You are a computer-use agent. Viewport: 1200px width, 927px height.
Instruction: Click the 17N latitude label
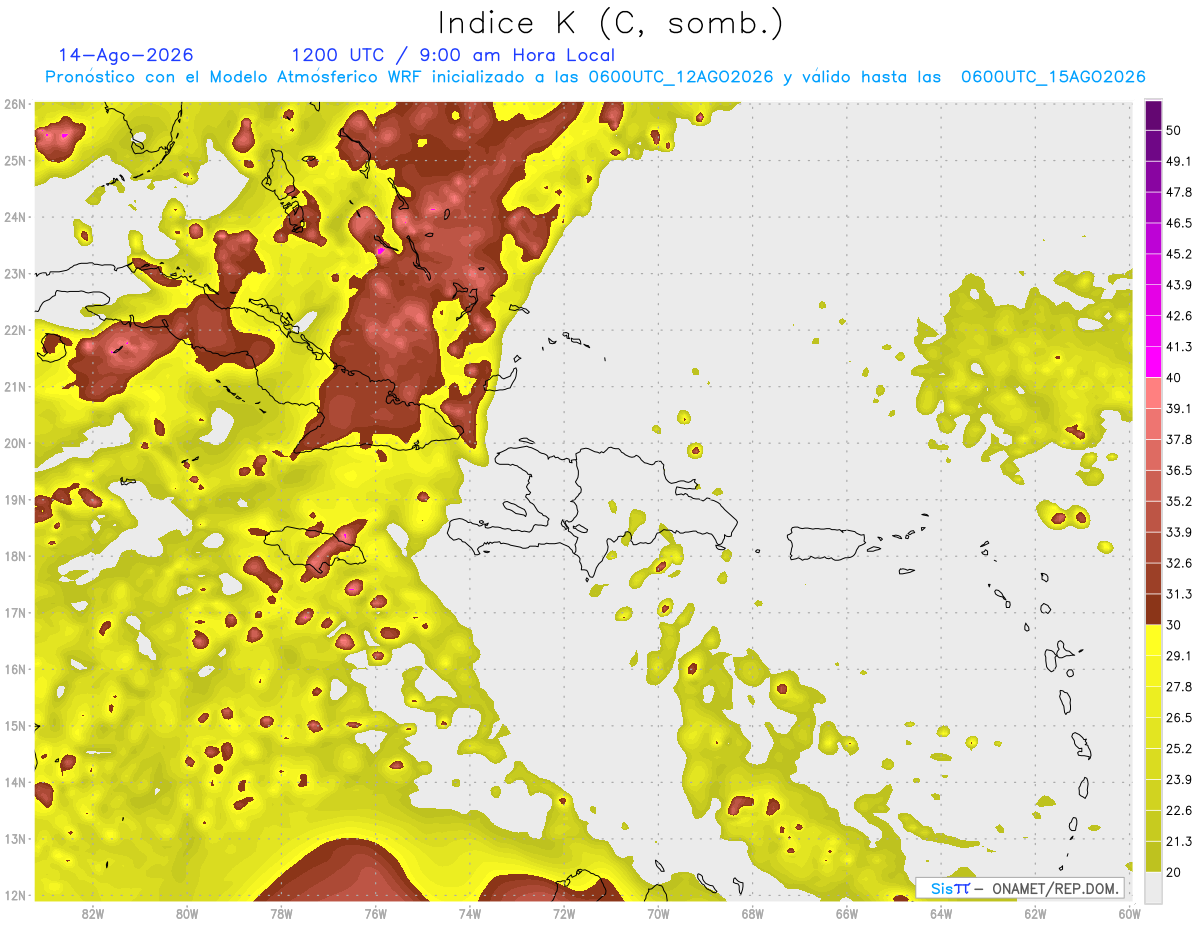point(14,612)
